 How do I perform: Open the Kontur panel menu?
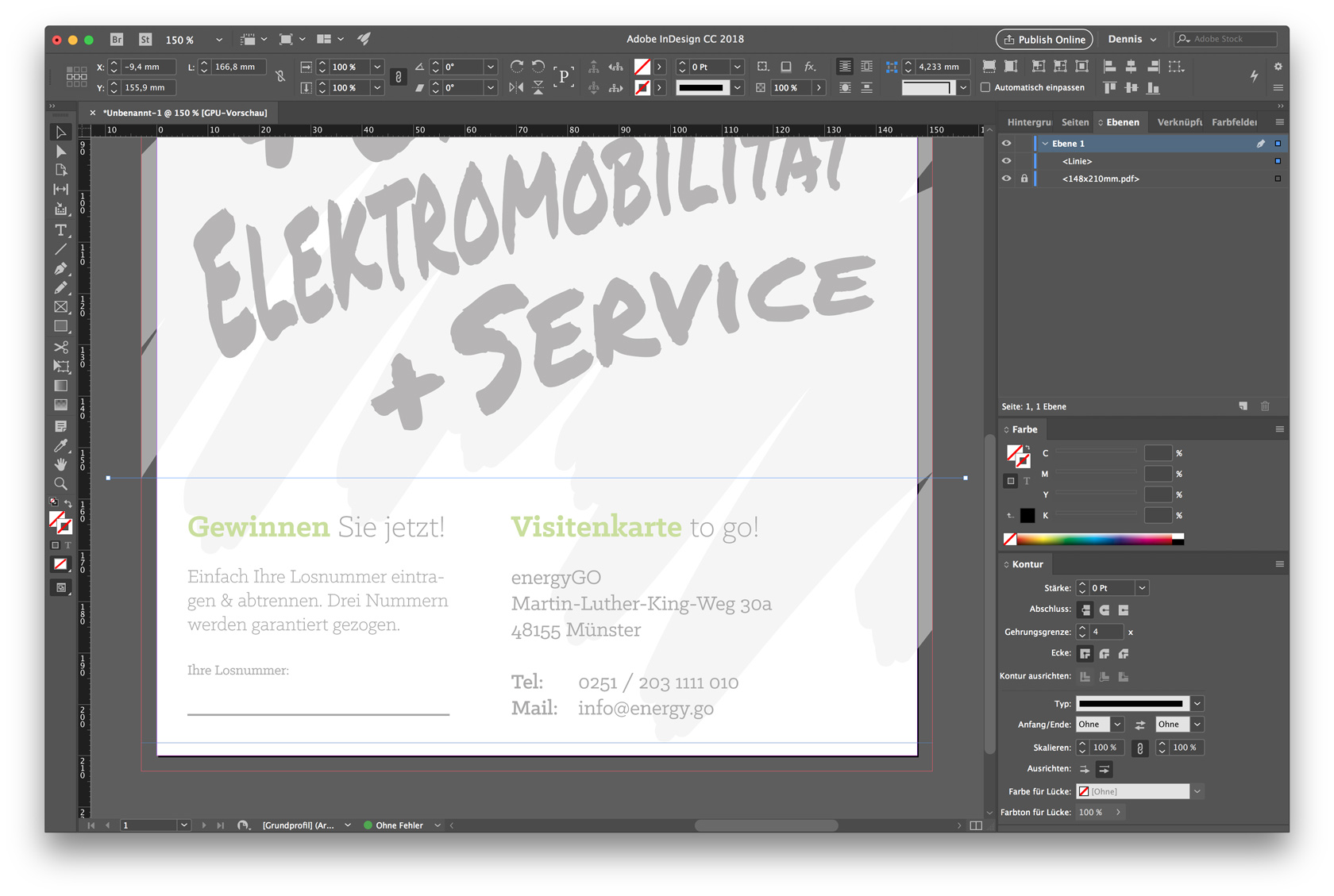[1279, 564]
